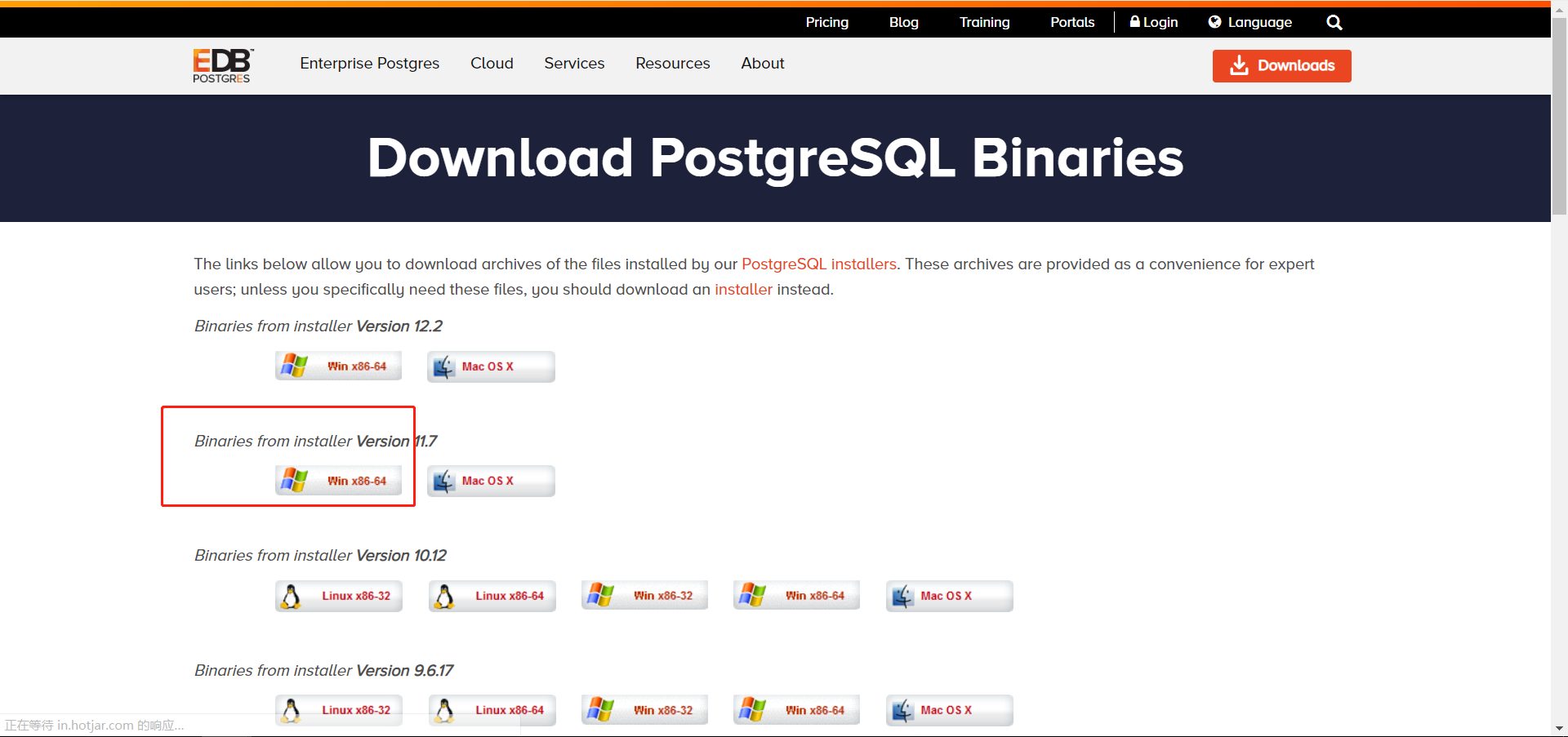Download Version 10.12 Linux x86-64 binaries
Screen dimensions: 1568x737
pyautogui.click(x=492, y=596)
